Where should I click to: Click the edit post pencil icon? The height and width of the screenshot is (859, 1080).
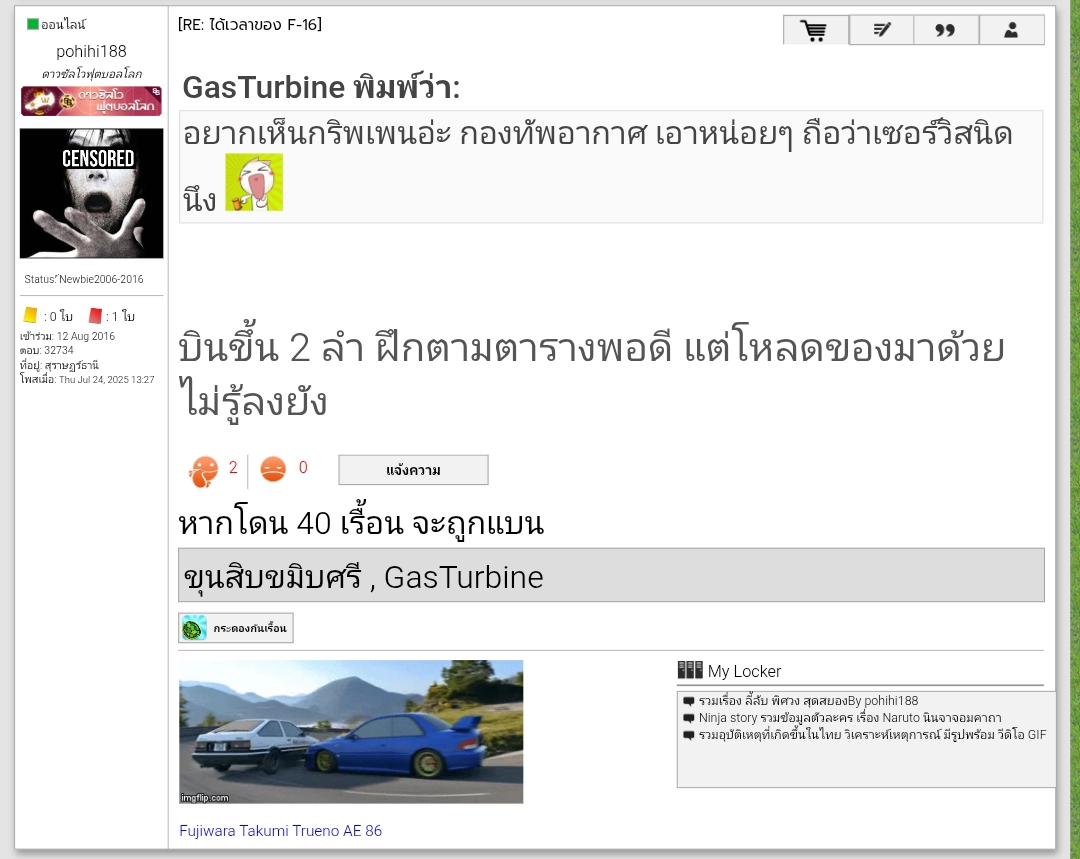pos(881,30)
